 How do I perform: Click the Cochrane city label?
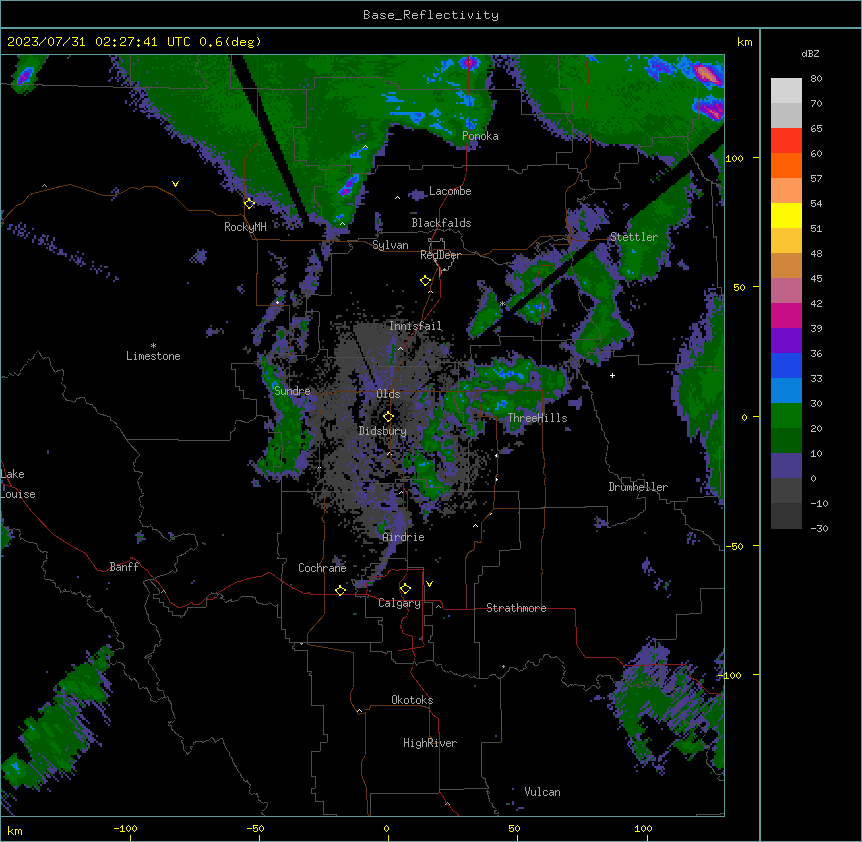[x=322, y=568]
